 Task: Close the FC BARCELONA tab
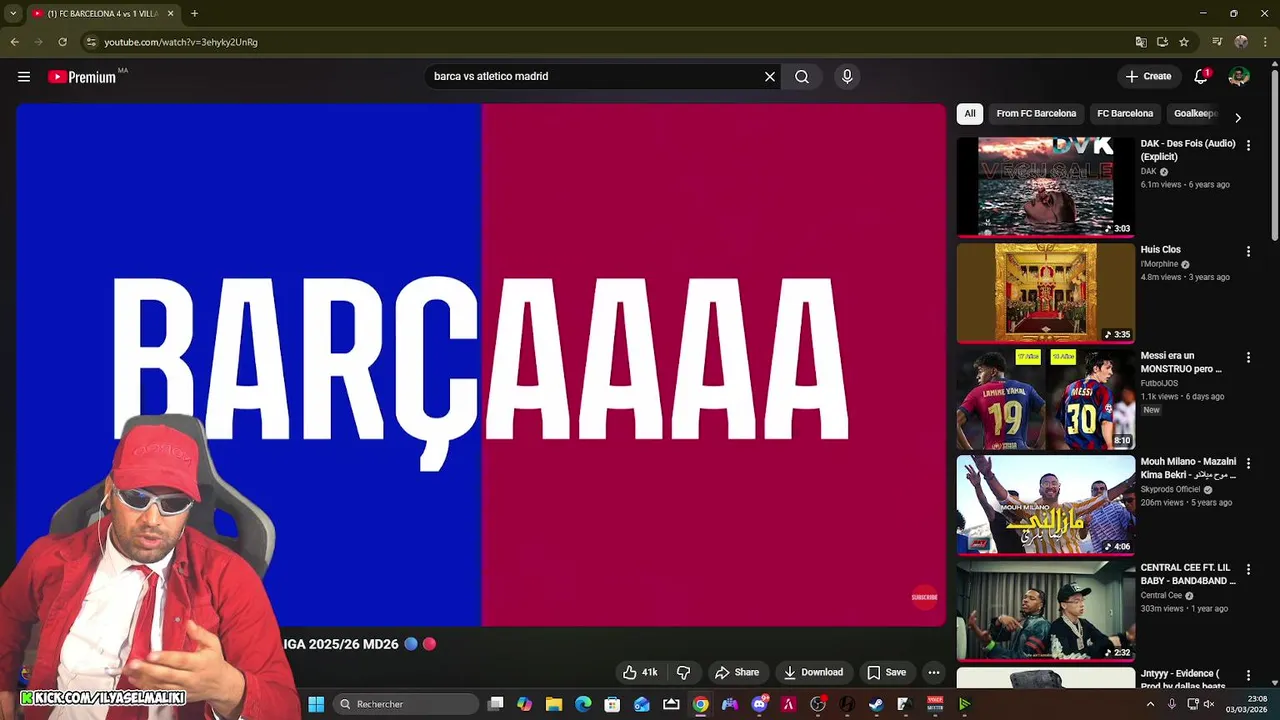coord(170,13)
